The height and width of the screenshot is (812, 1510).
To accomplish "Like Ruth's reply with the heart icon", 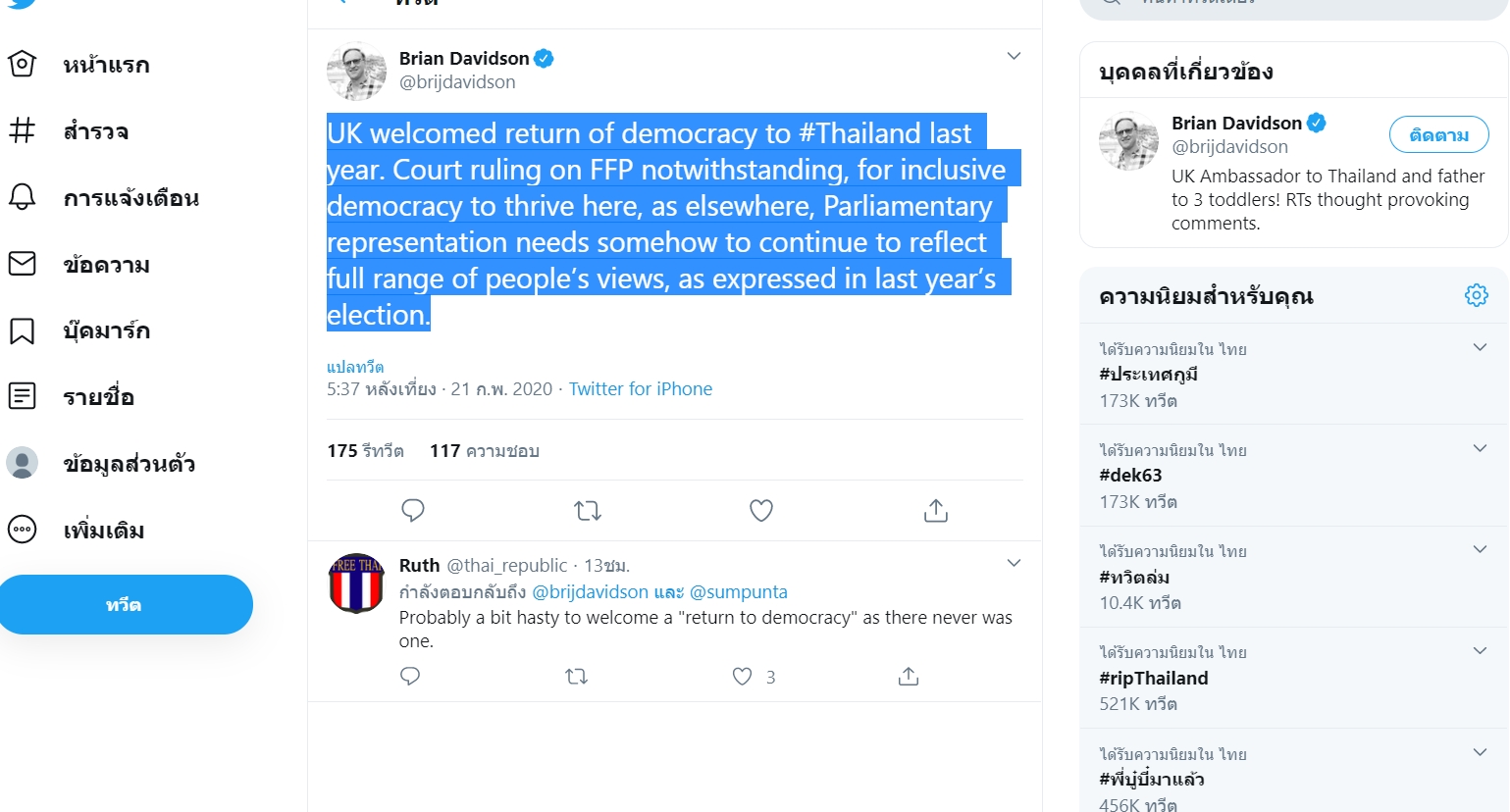I will 743,677.
